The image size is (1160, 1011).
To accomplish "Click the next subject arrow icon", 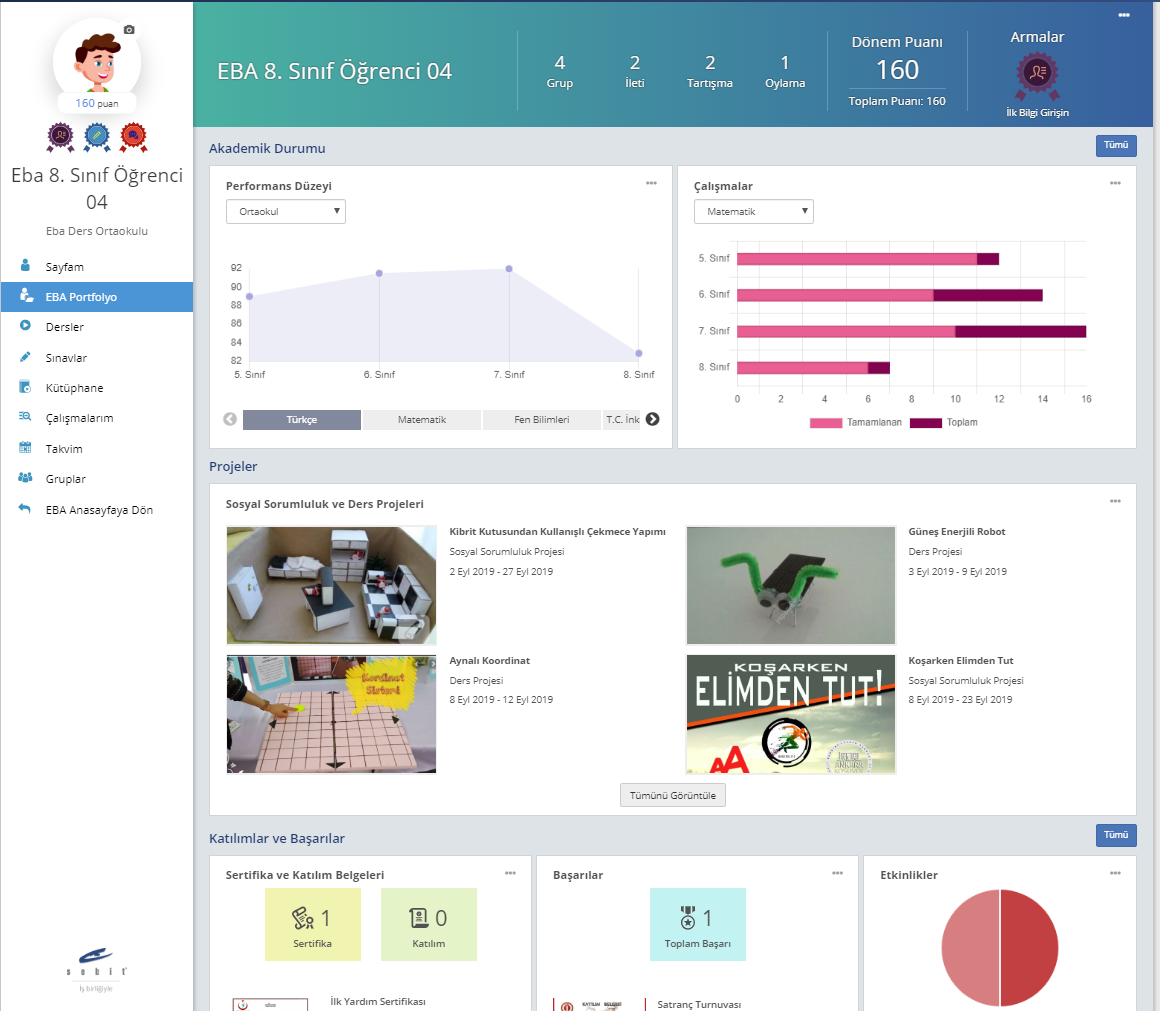I will coord(652,419).
